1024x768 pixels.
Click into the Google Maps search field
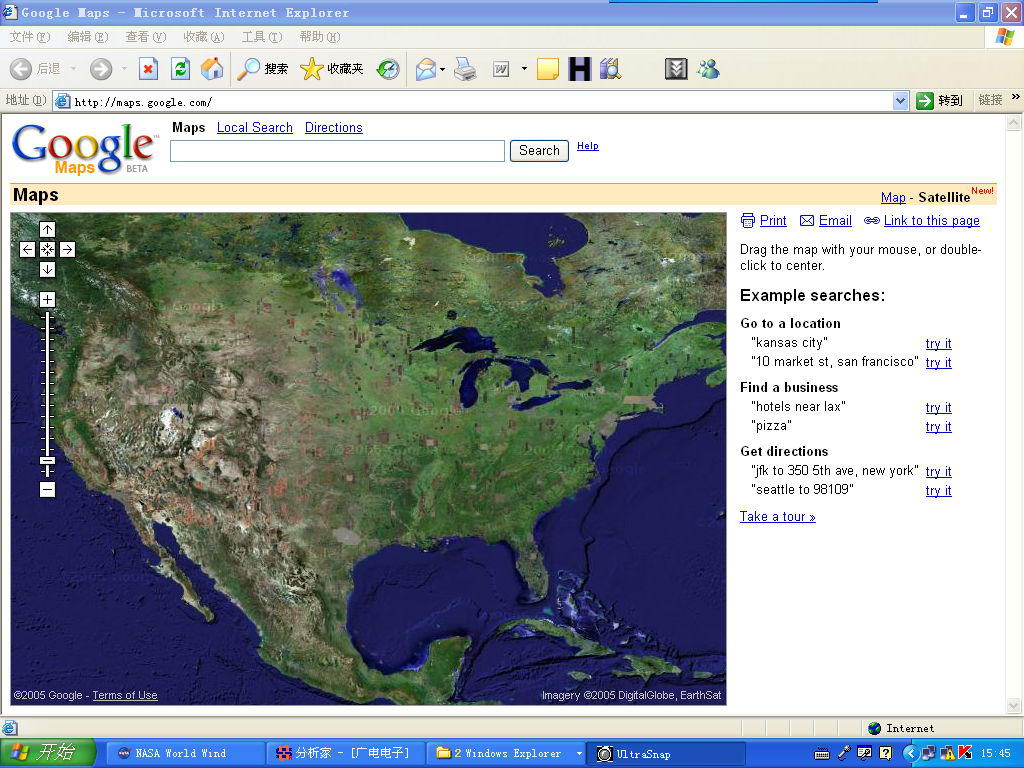(x=337, y=151)
